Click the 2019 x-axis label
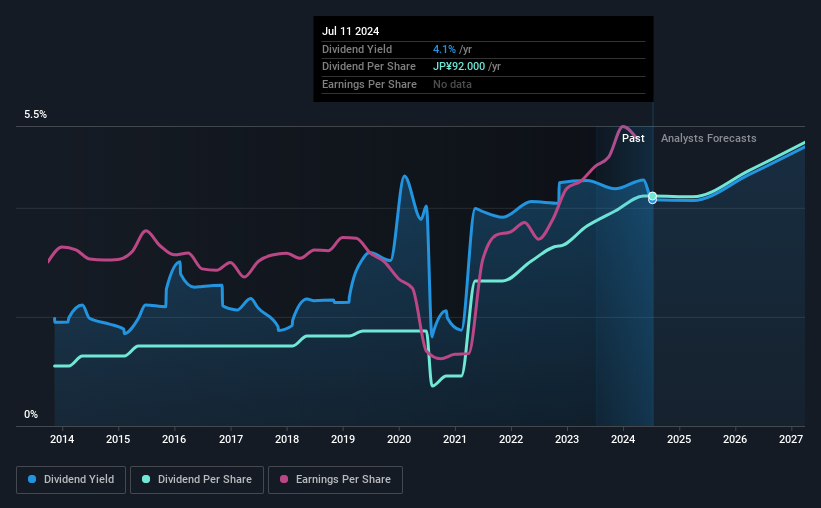 [343, 439]
